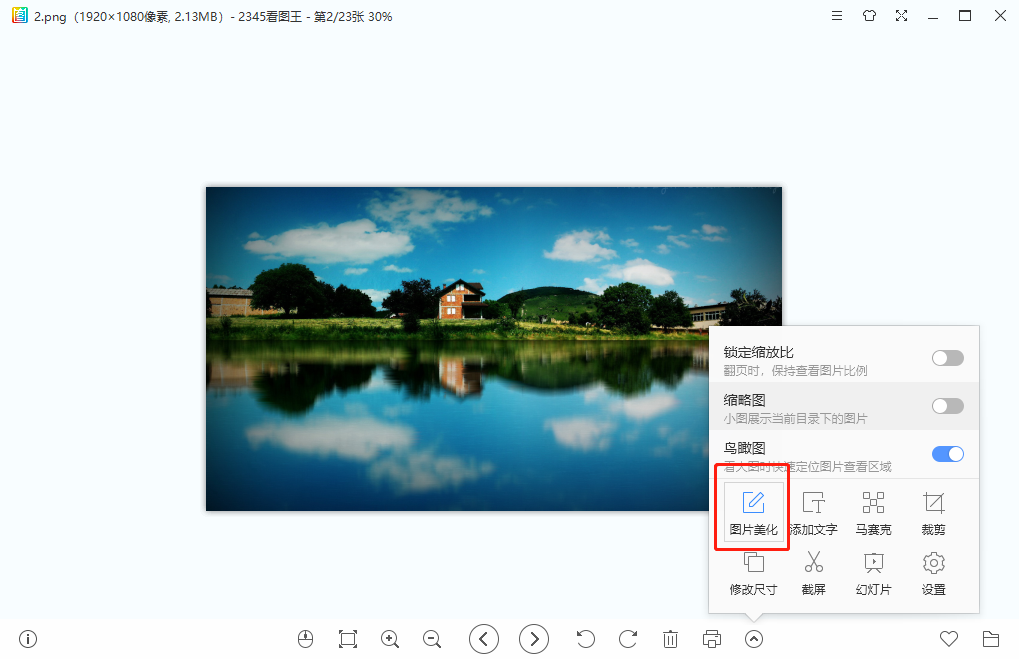The height and width of the screenshot is (659, 1019).
Task: Open the 修改尺寸 resize tool
Action: tap(752, 571)
